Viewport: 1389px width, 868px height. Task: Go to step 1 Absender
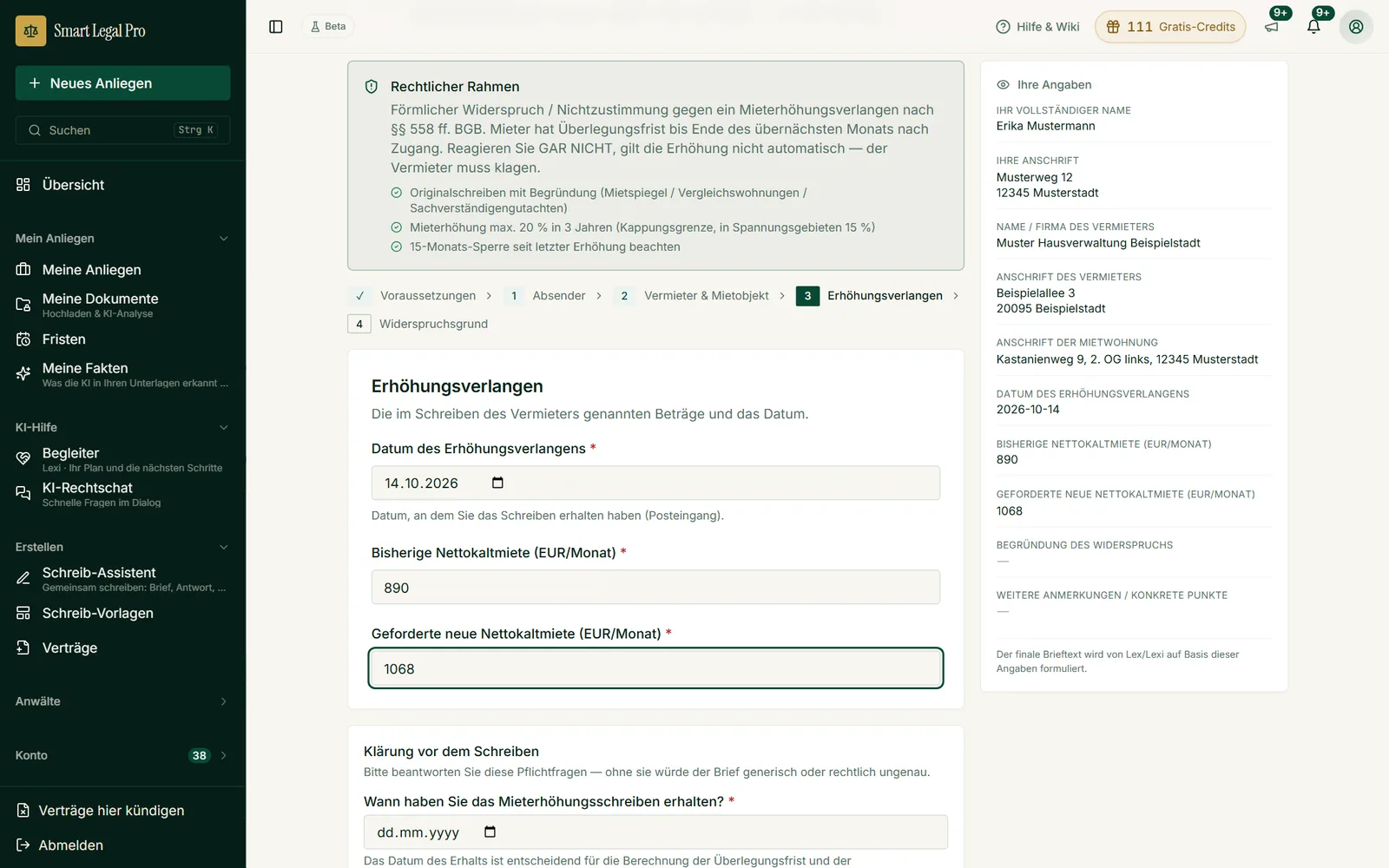pos(545,296)
